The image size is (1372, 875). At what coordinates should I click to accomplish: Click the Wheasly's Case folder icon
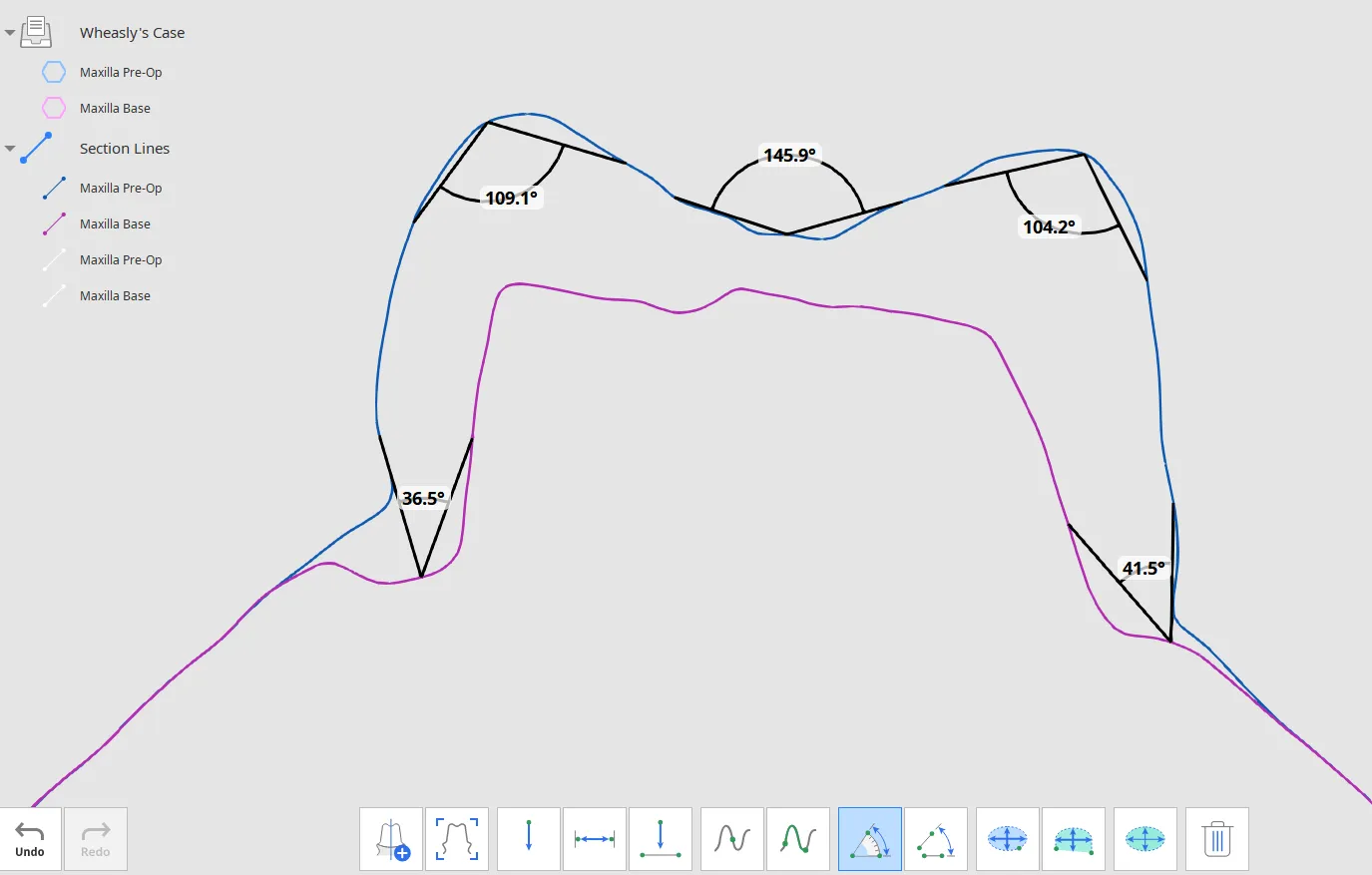(x=36, y=32)
